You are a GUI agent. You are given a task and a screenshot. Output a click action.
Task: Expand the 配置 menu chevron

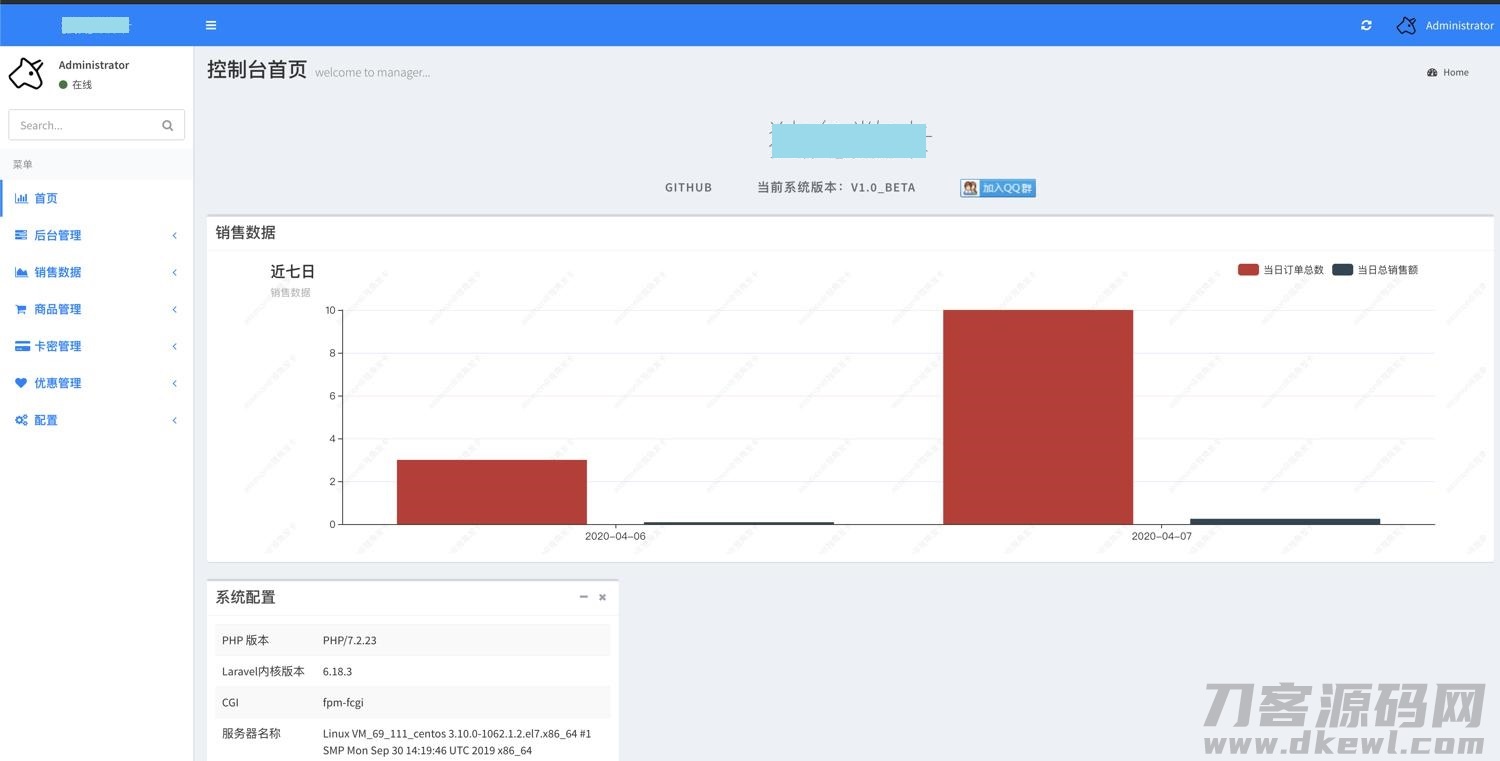[174, 420]
